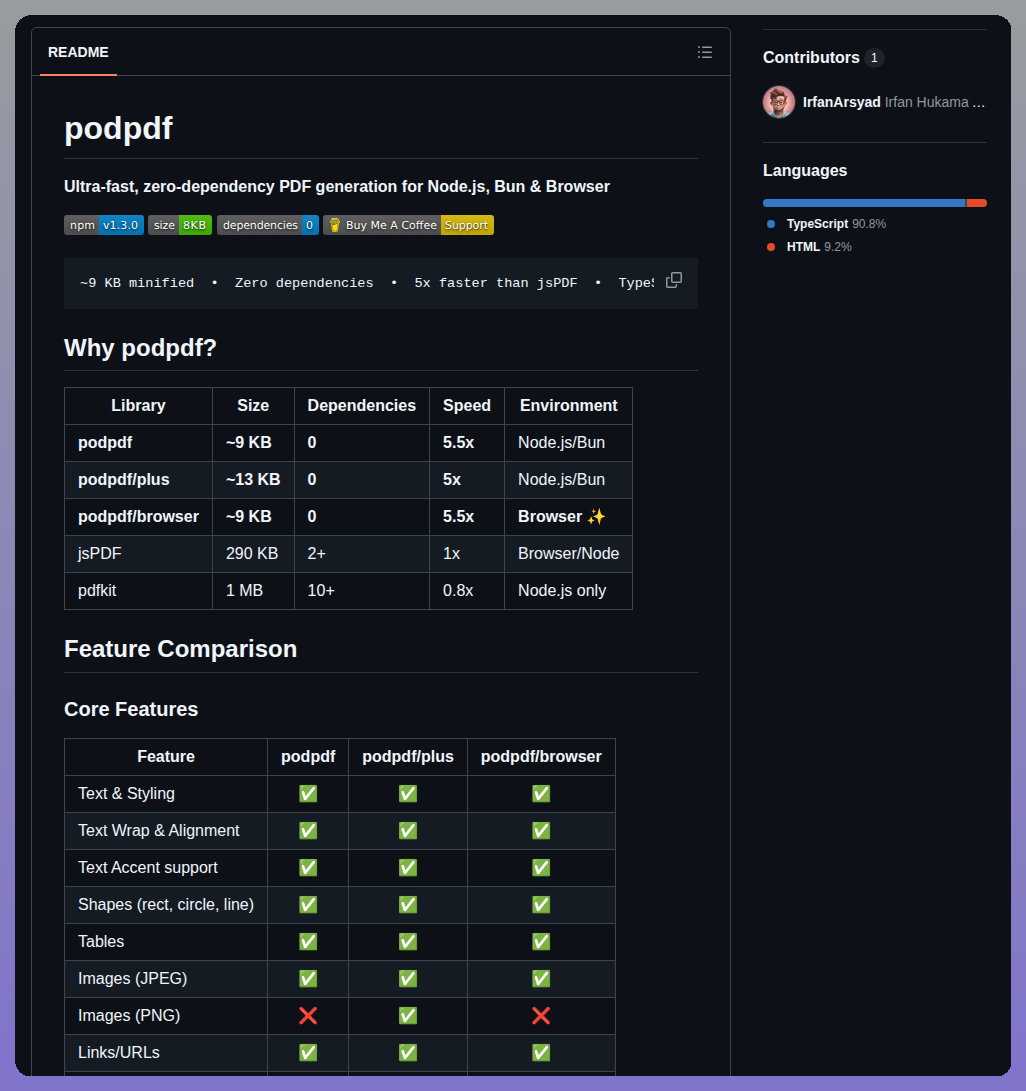Screen dimensions: 1026x1091
Task: Click the podpdf title heading
Action: (x=118, y=128)
